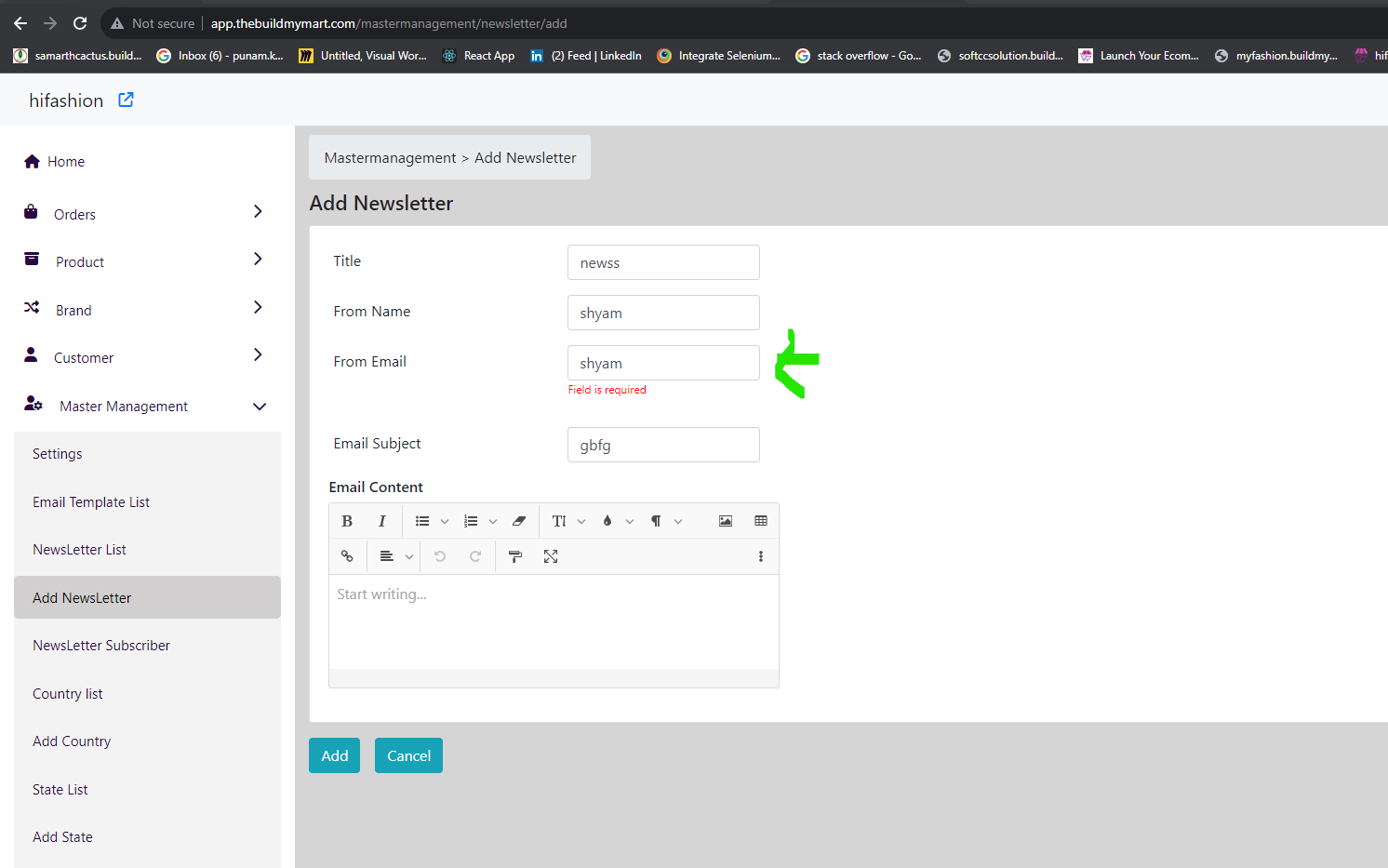Image resolution: width=1388 pixels, height=868 pixels.
Task: Click the browser address bar URL
Action: pos(389,23)
